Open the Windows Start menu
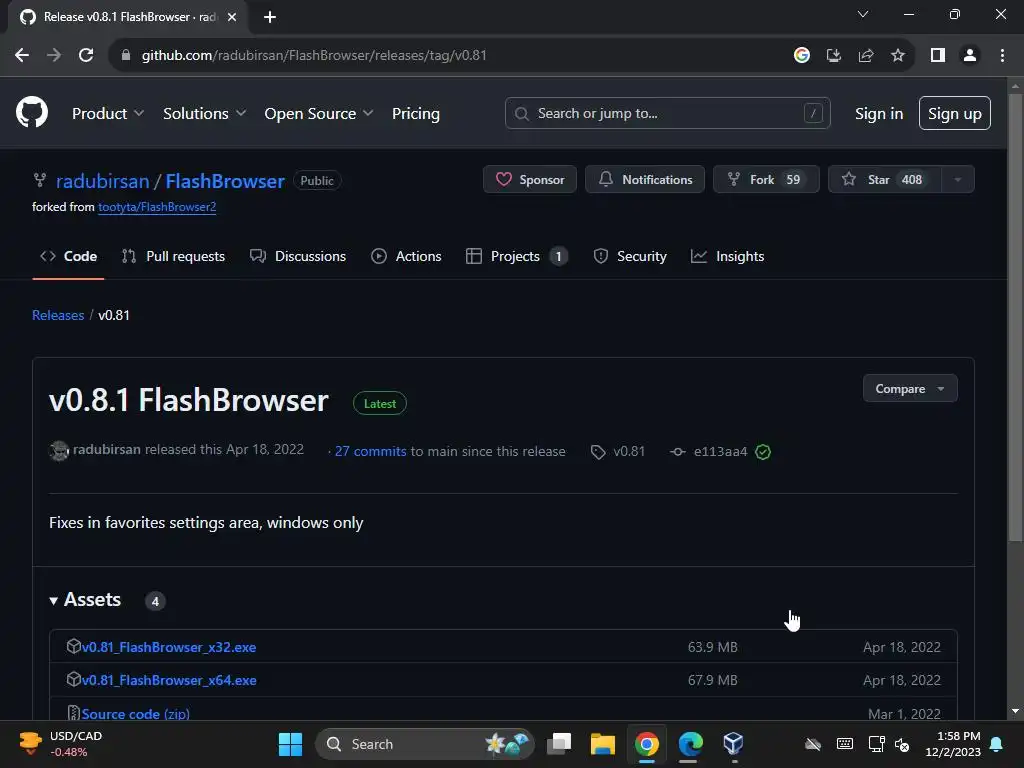Screen dimensions: 1024x768 291,744
